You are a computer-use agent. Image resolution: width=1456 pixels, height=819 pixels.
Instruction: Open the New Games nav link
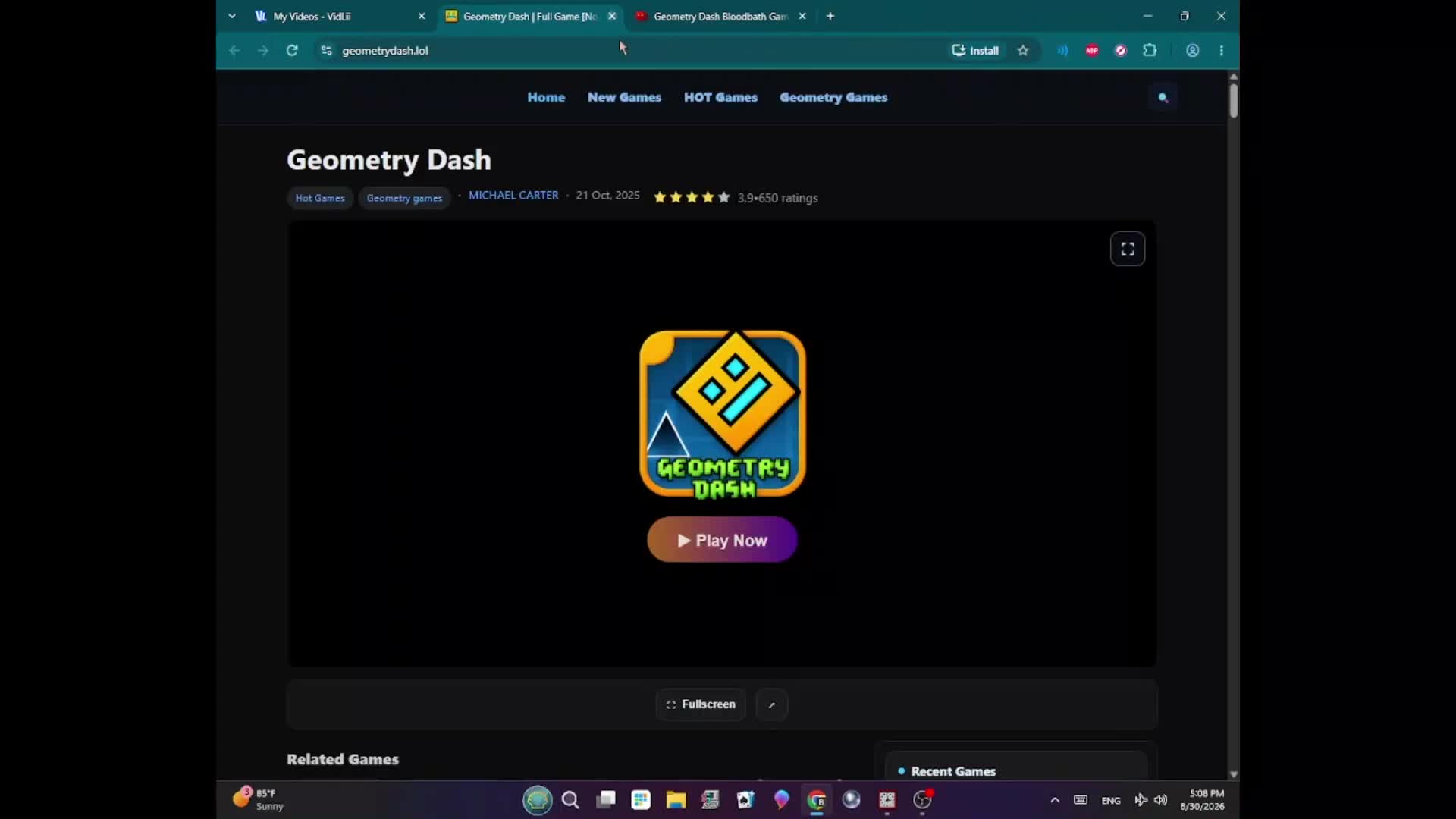624,97
